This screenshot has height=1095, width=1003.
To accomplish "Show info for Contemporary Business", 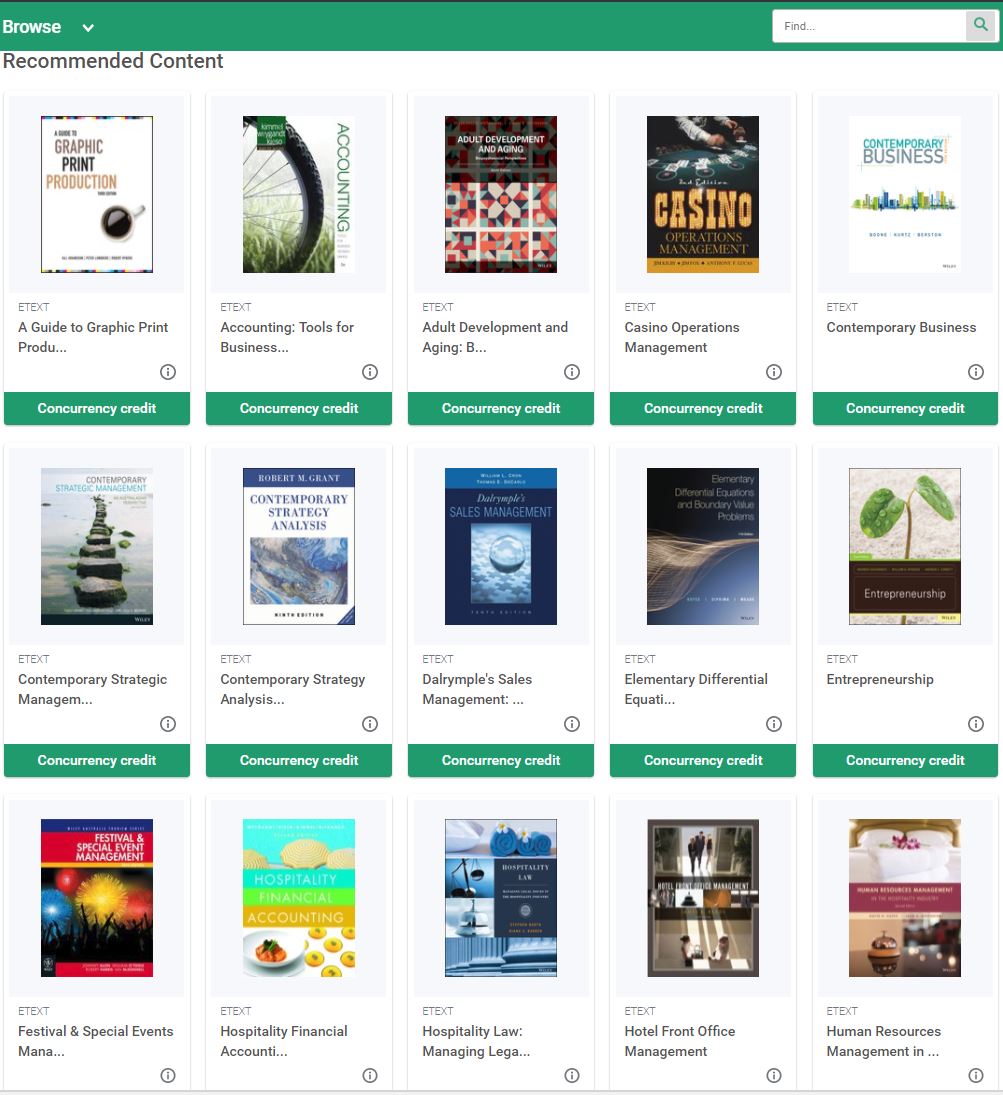I will click(x=976, y=372).
